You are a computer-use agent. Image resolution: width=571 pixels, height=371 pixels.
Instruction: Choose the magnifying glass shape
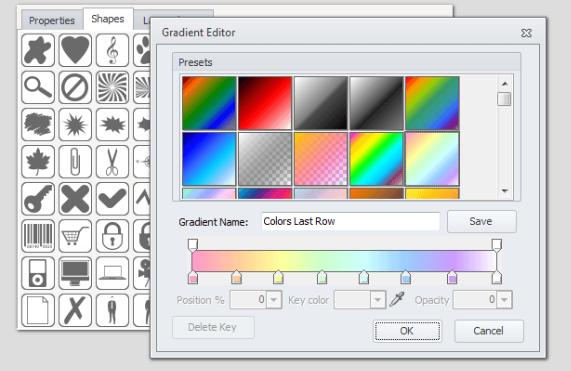(38, 87)
